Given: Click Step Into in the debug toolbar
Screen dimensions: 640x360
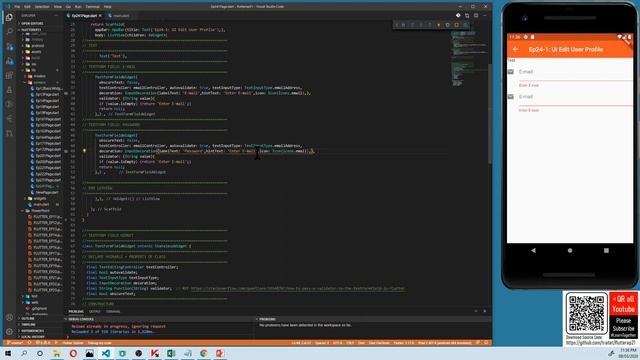Looking at the screenshot, I should [x=421, y=25].
